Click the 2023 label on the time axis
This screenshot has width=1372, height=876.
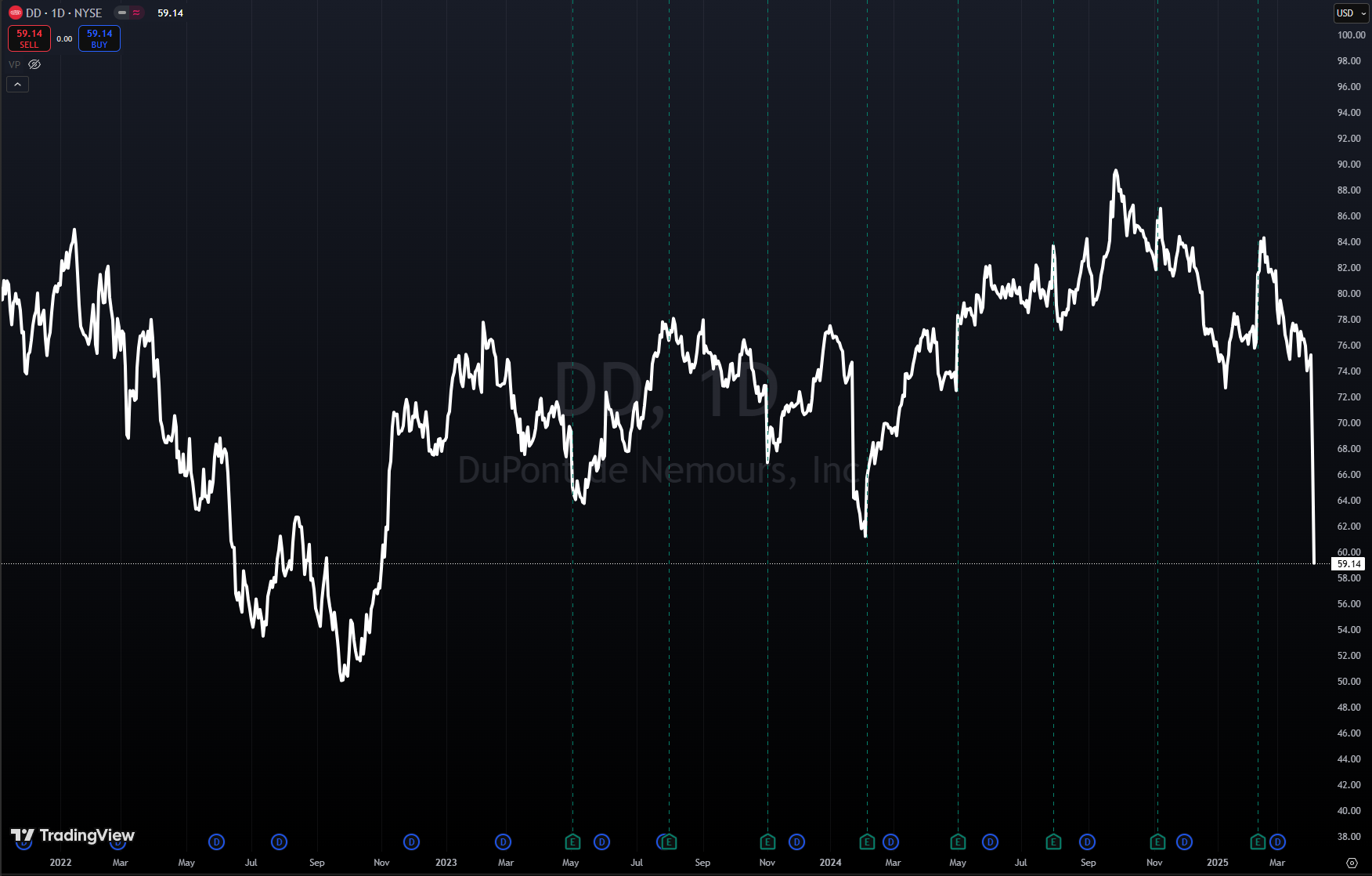click(446, 863)
